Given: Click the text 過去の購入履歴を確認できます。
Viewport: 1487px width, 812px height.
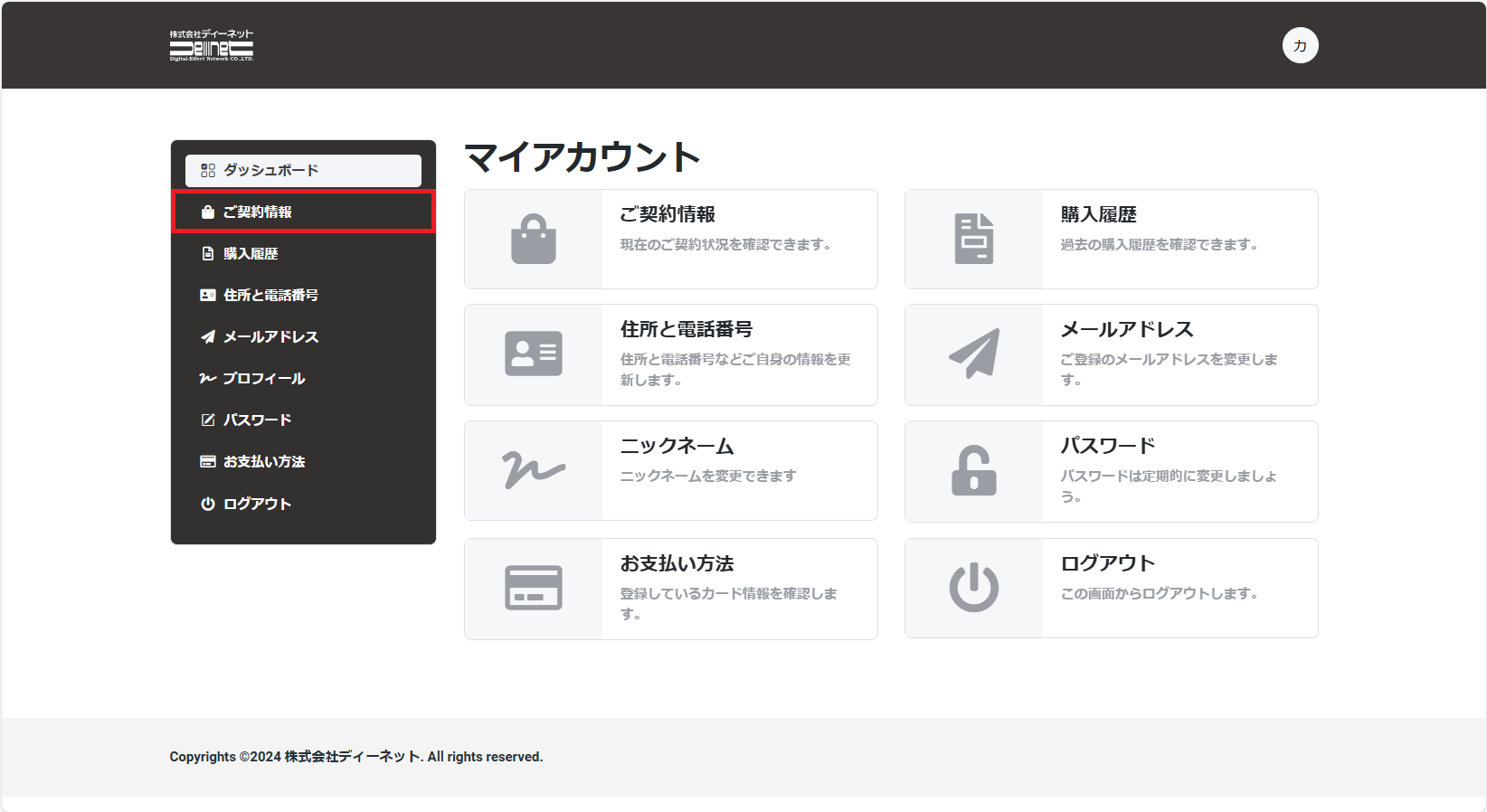Looking at the screenshot, I should click(x=1159, y=244).
